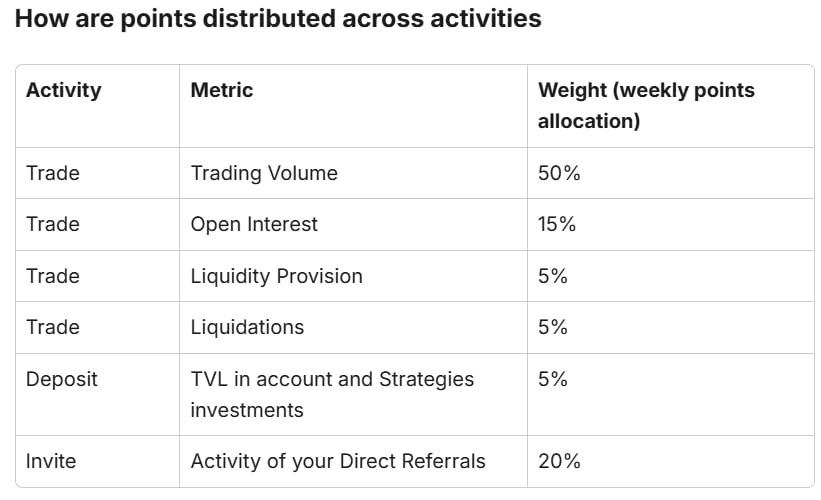This screenshot has width=821, height=500.
Task: Click the heading about points distribution across activities
Action: 278,18
